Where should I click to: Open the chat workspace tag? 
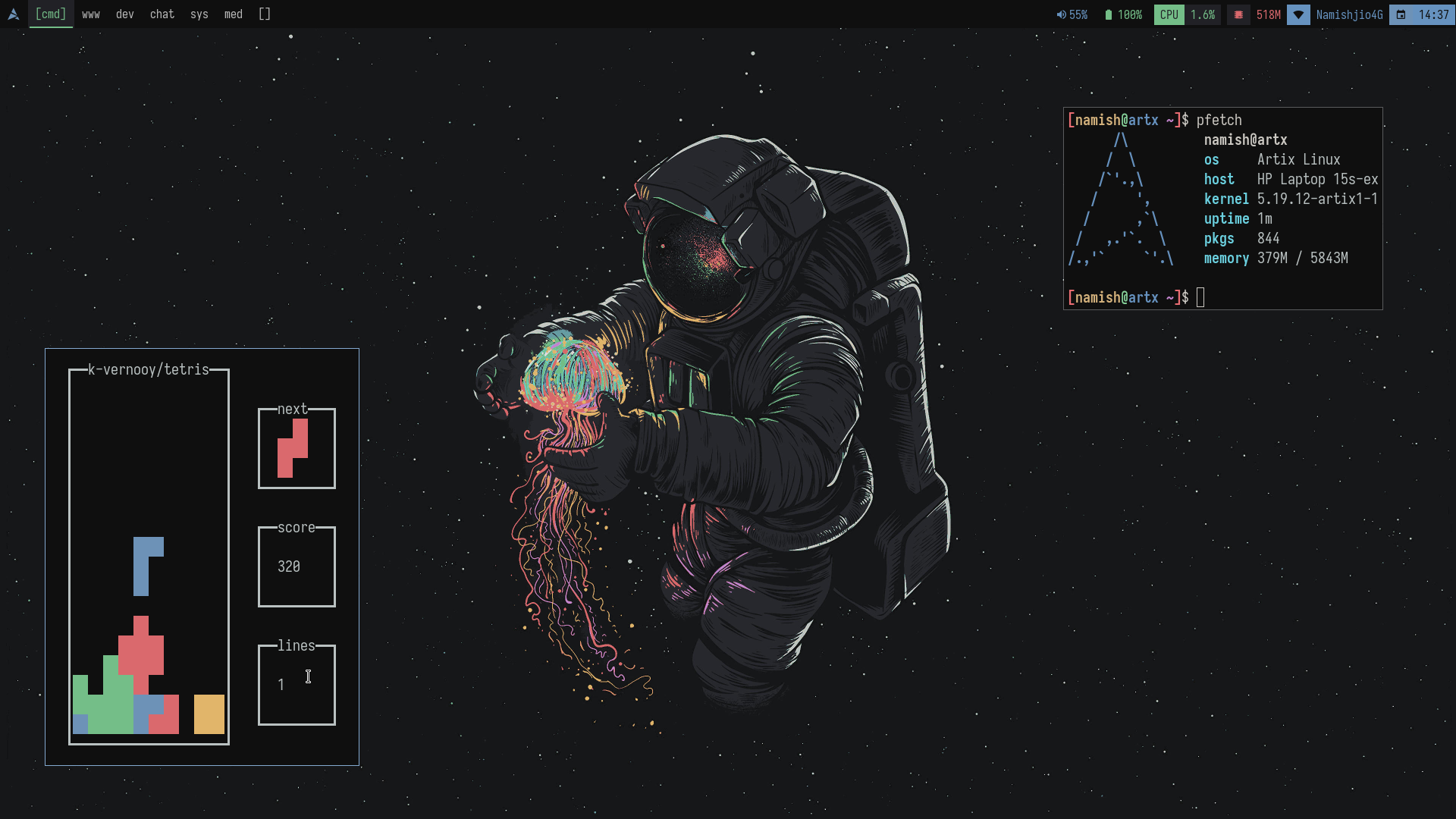click(x=162, y=14)
